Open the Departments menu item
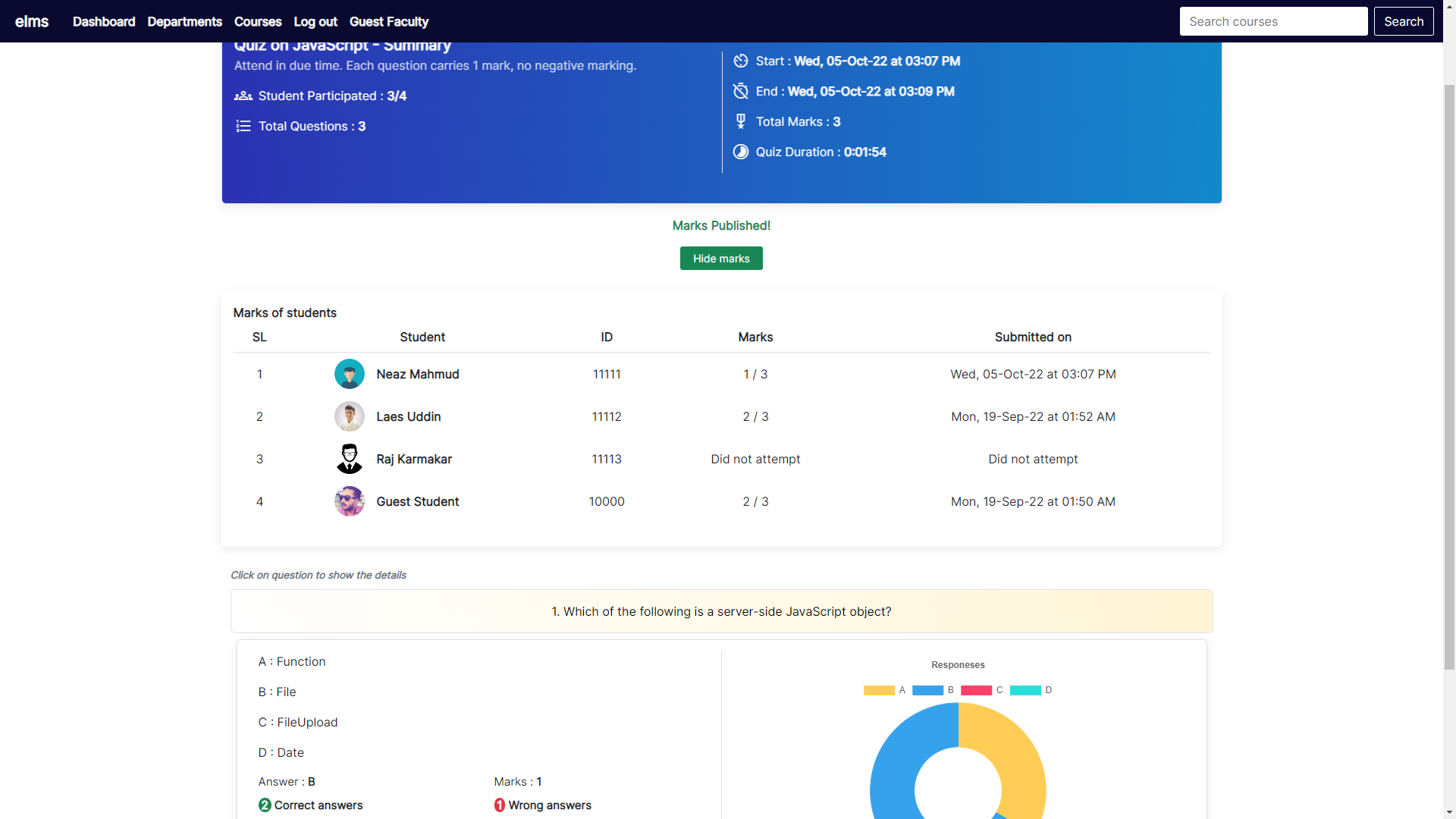The width and height of the screenshot is (1456, 819). pos(185,21)
